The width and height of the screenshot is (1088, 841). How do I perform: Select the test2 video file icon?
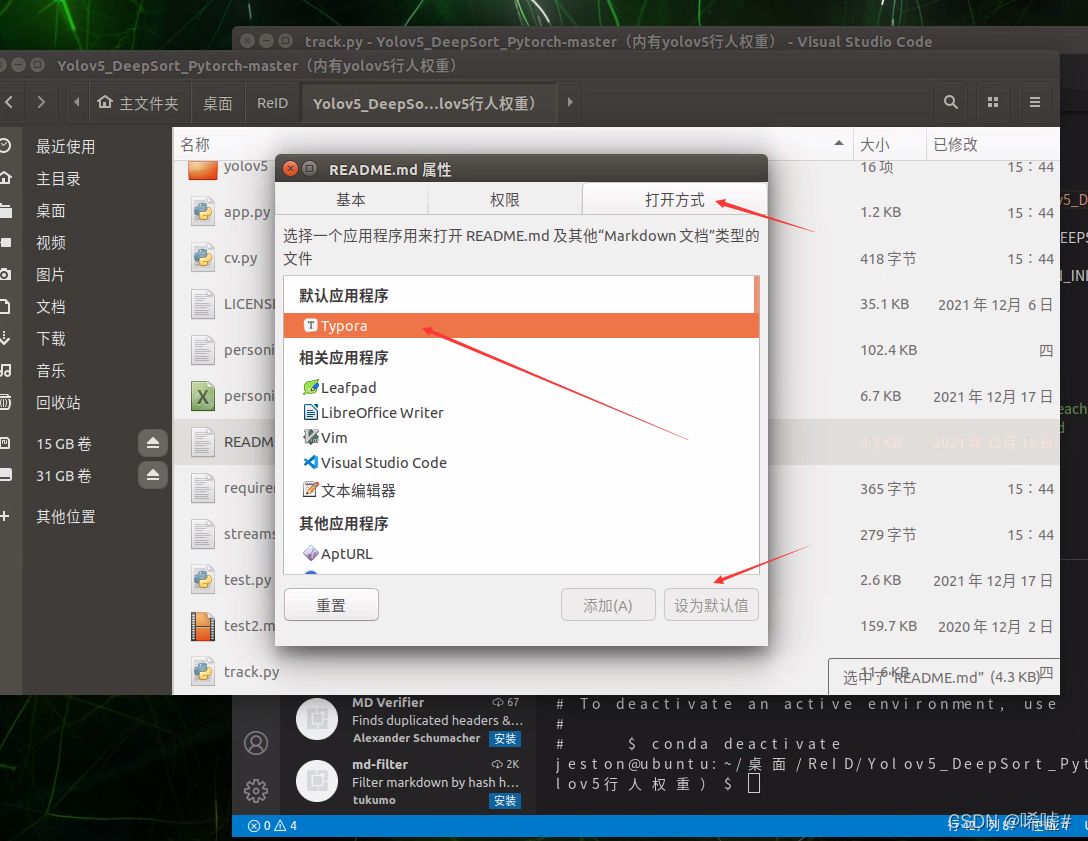(203, 626)
